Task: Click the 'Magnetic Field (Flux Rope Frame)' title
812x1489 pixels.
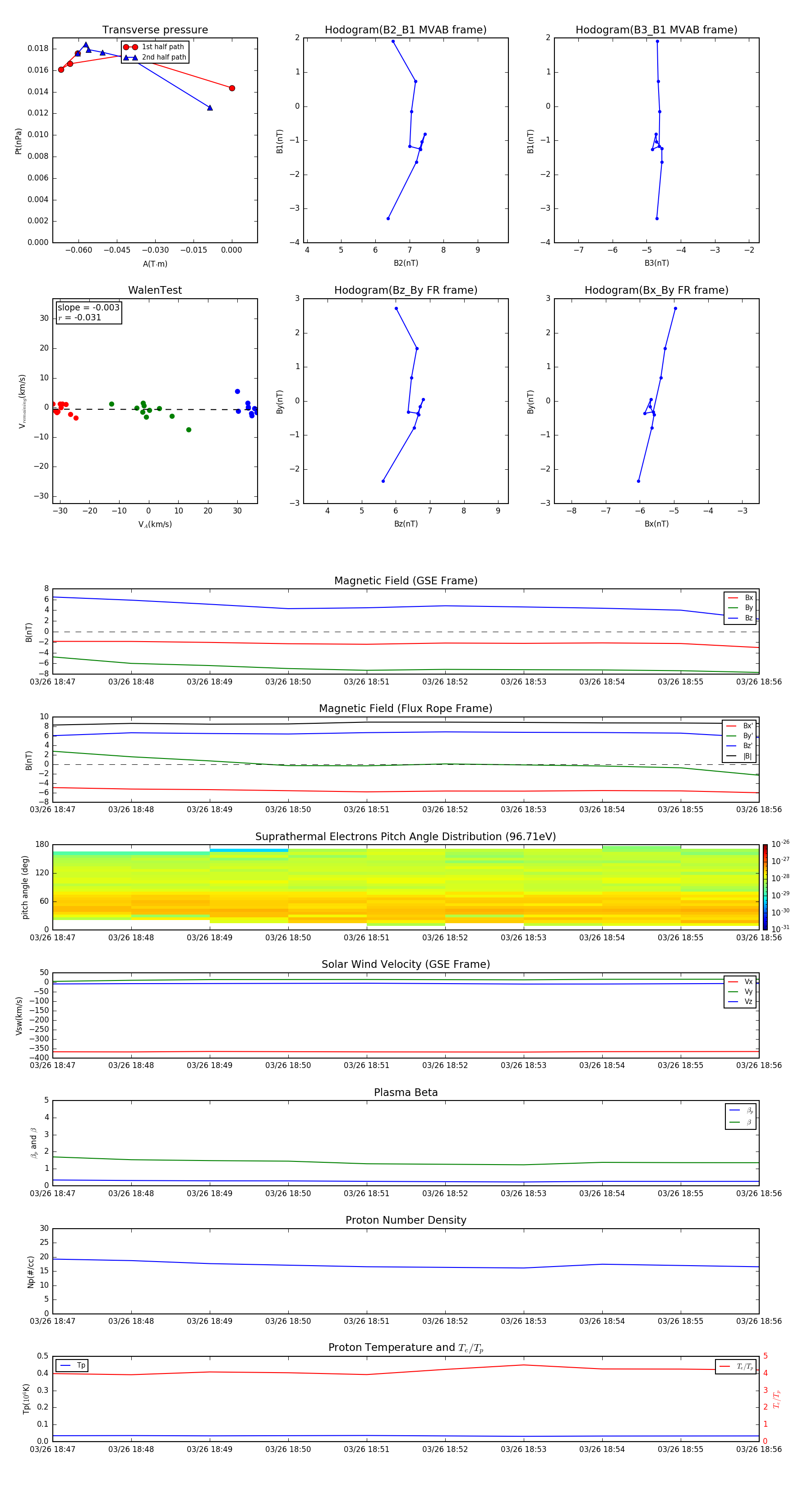Action: (406, 709)
